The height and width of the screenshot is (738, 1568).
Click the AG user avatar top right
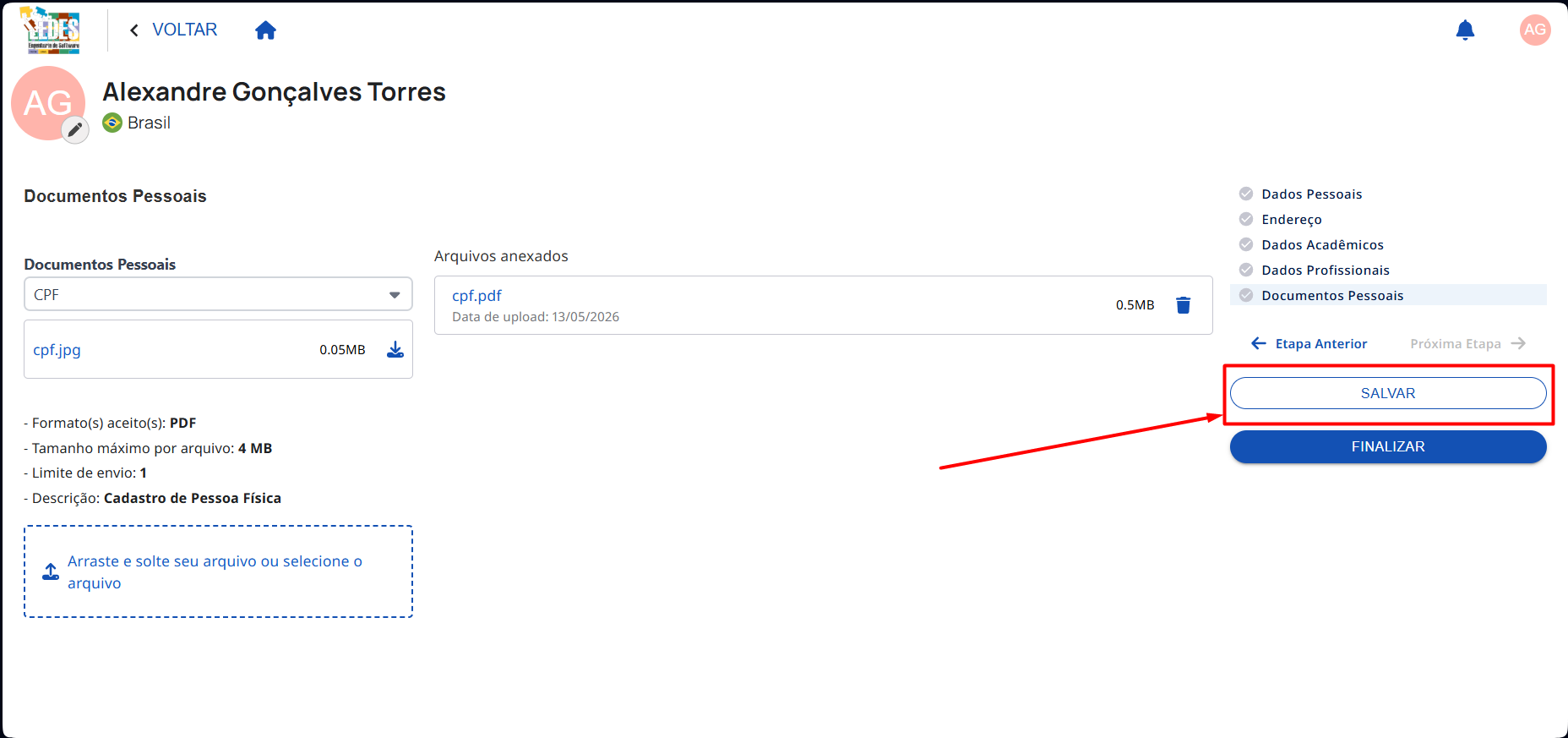point(1535,30)
